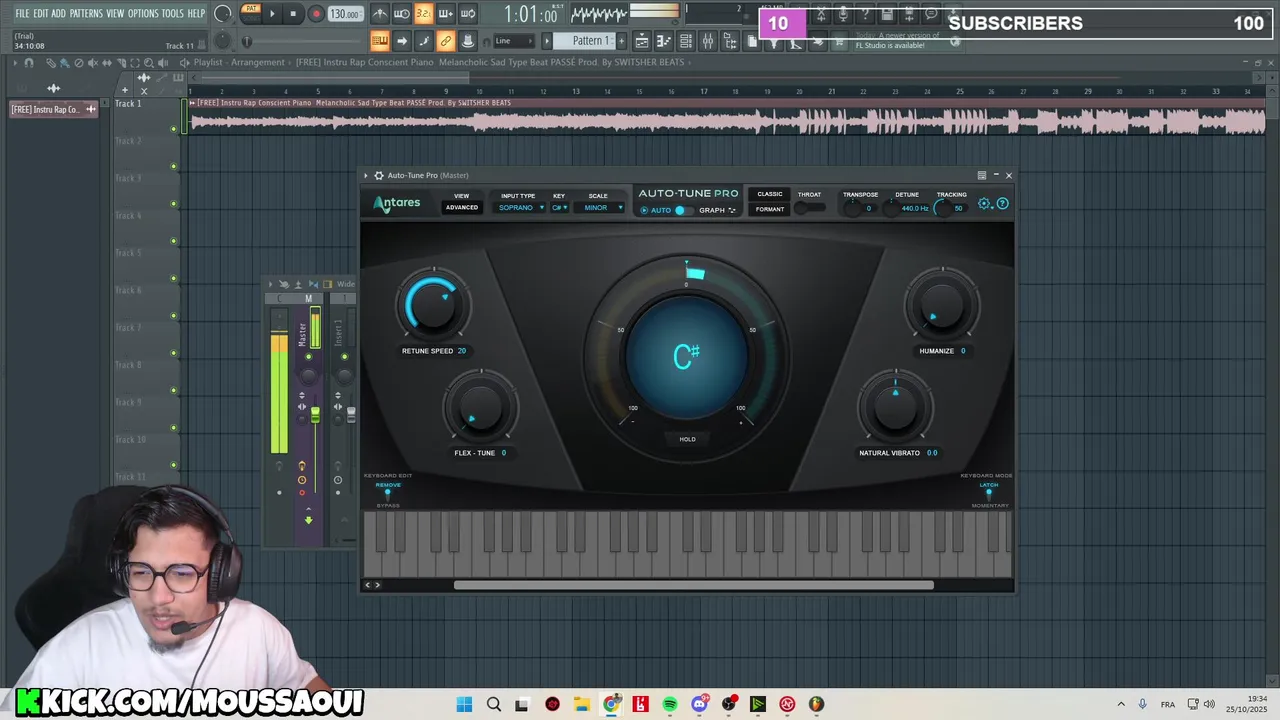Toggle typing keyboard to piano icon

pyautogui.click(x=380, y=41)
